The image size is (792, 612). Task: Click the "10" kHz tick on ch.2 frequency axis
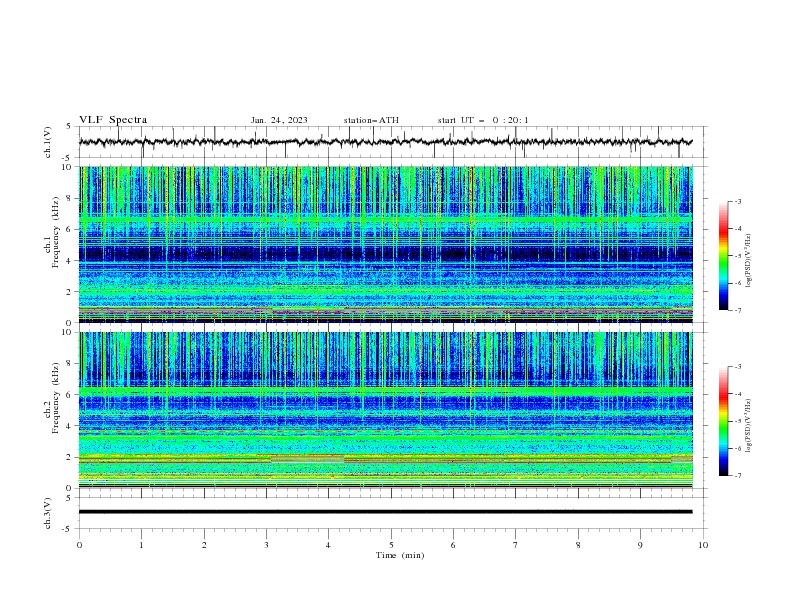click(x=68, y=332)
